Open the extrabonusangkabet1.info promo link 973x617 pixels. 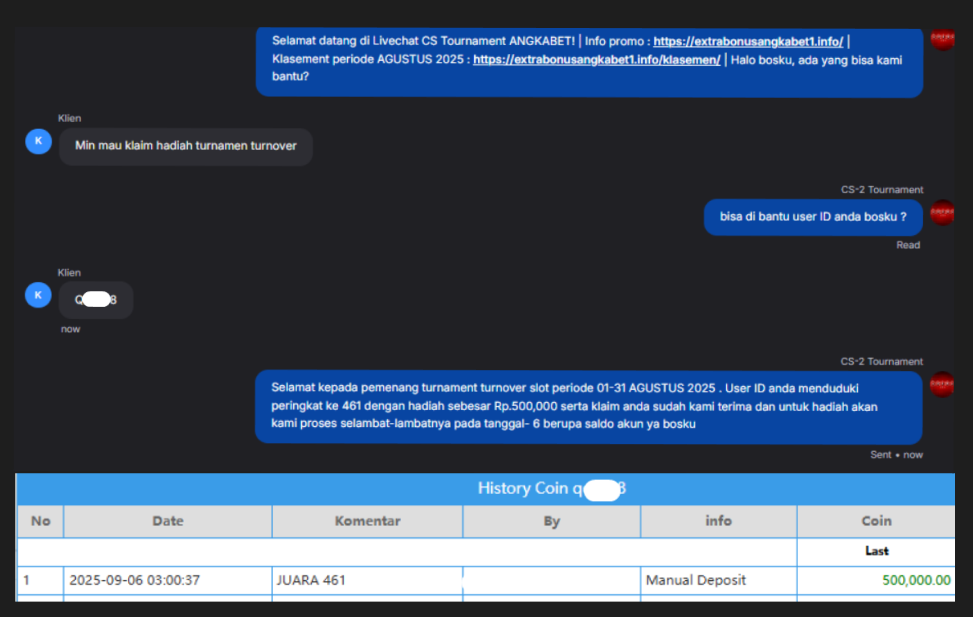(x=748, y=42)
